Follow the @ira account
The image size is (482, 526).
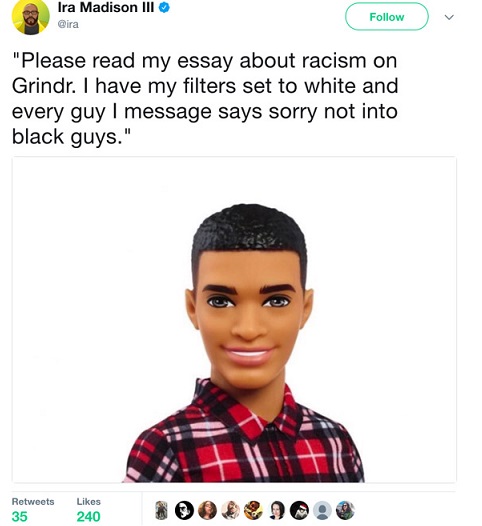click(x=387, y=17)
